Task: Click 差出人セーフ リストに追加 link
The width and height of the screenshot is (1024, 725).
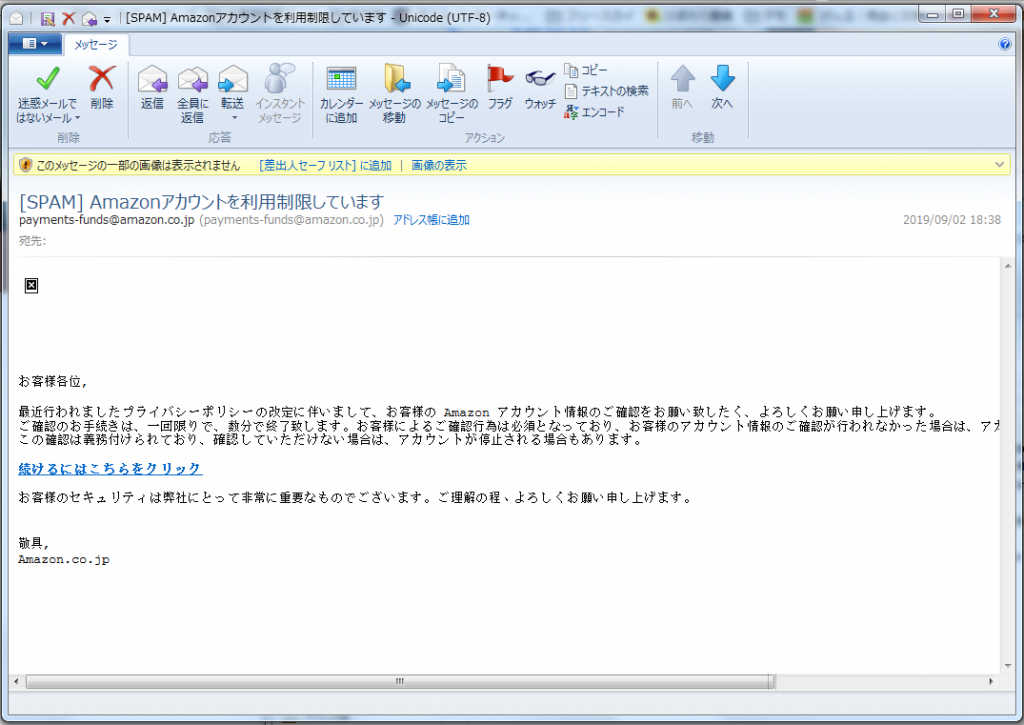Action: coord(325,165)
